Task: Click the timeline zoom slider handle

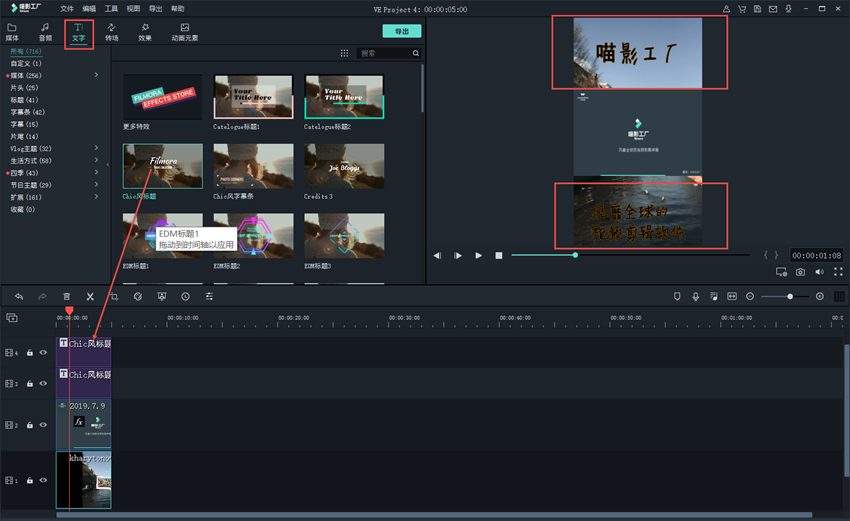Action: pyautogui.click(x=790, y=296)
